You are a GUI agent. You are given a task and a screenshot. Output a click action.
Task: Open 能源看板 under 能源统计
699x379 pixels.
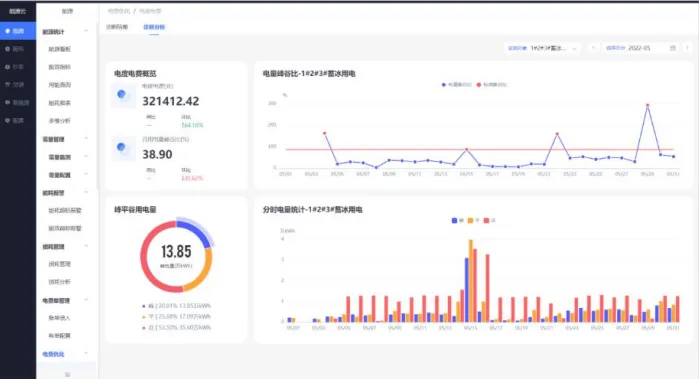click(x=59, y=49)
